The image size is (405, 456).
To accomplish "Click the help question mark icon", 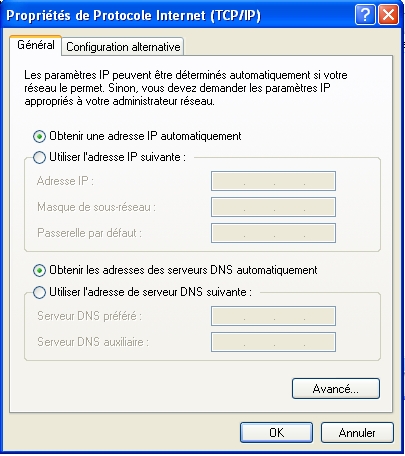I will [x=365, y=15].
